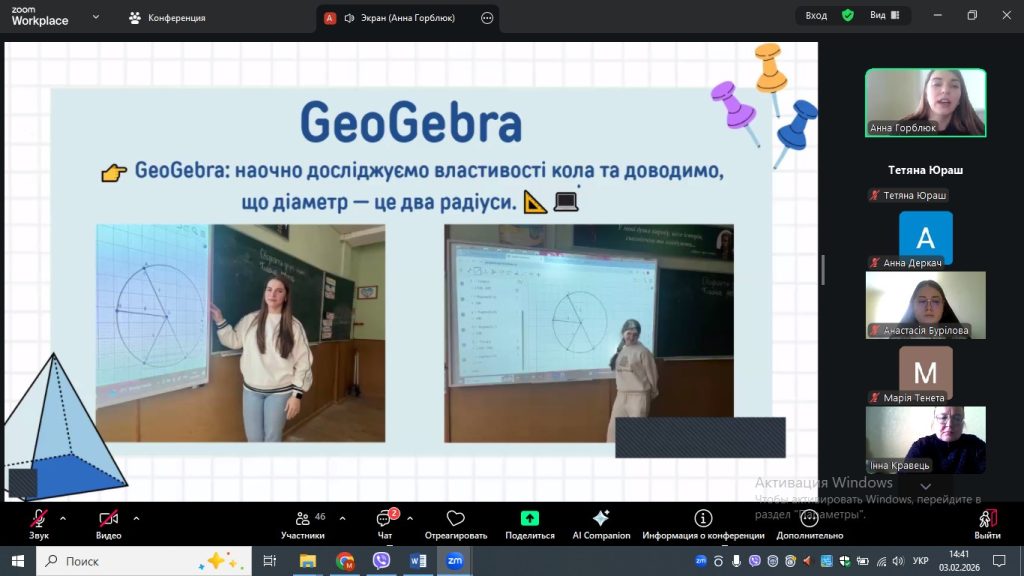Open the Вид view layout options
This screenshot has width=1024, height=576.
[x=884, y=15]
